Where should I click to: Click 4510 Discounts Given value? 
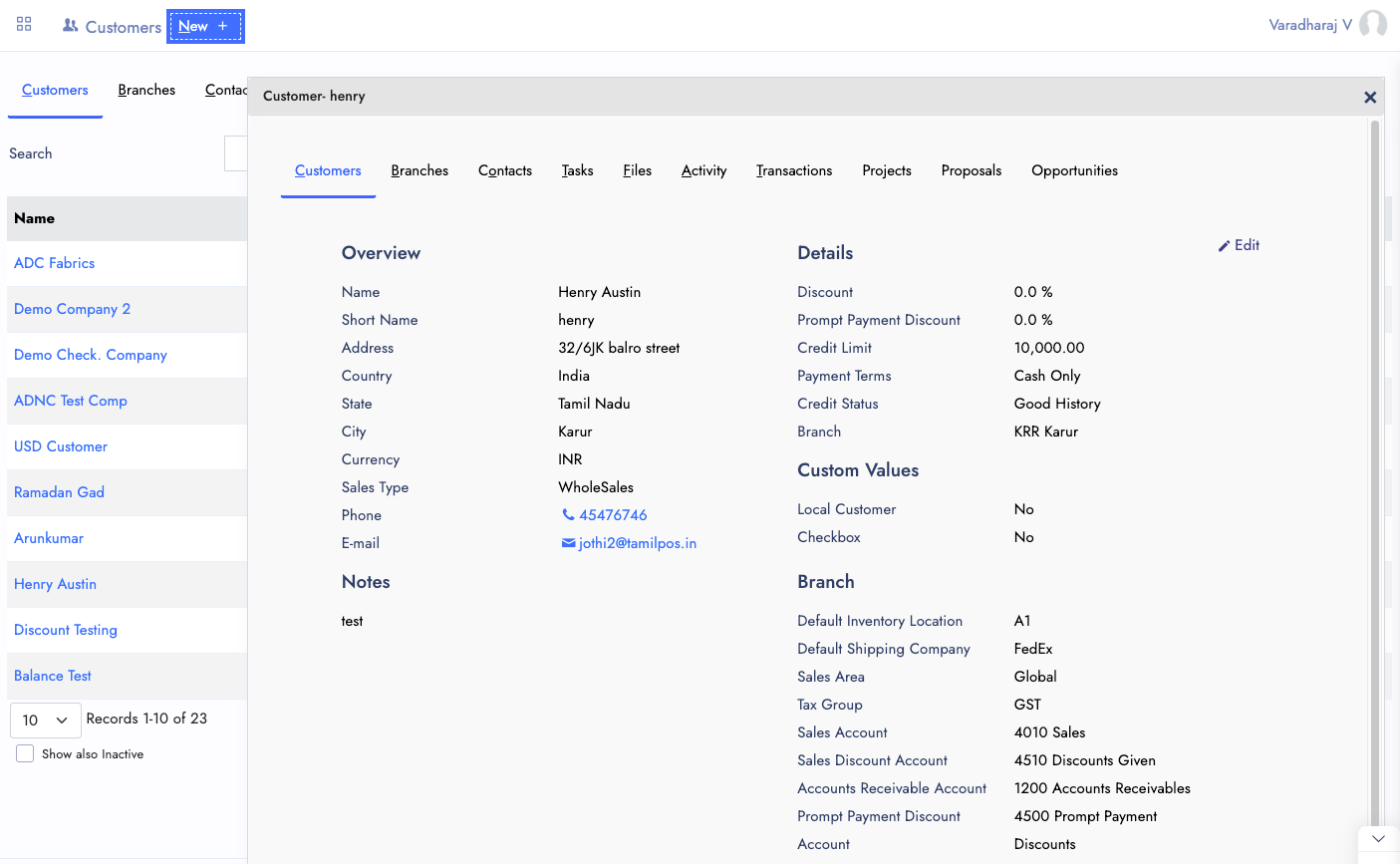1085,760
